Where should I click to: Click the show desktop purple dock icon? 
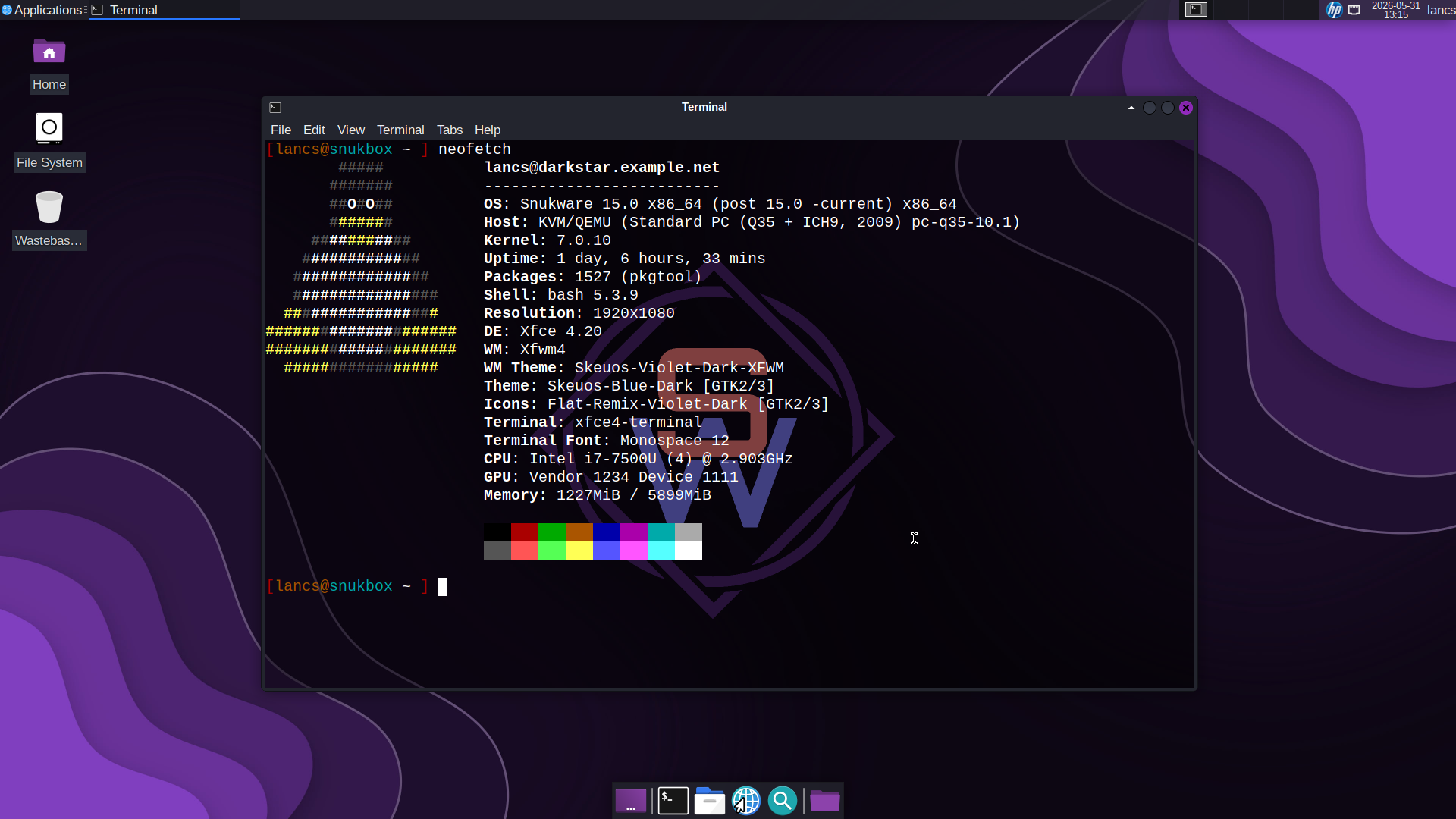(631, 801)
